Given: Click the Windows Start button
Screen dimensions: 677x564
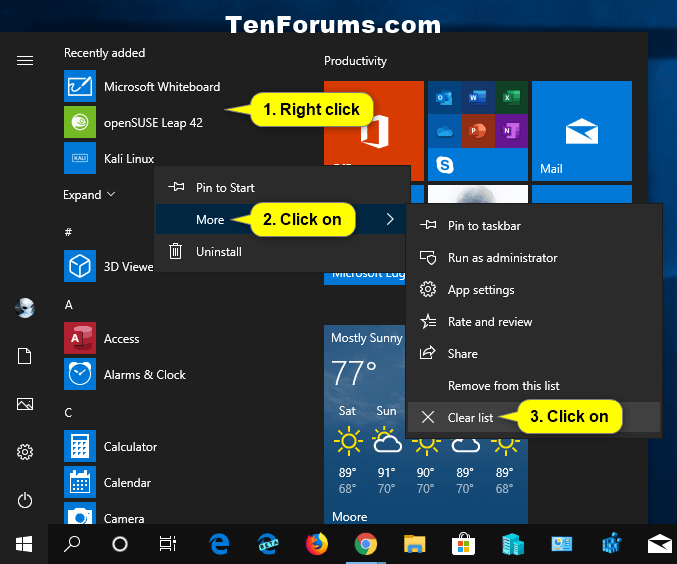Looking at the screenshot, I should [24, 544].
